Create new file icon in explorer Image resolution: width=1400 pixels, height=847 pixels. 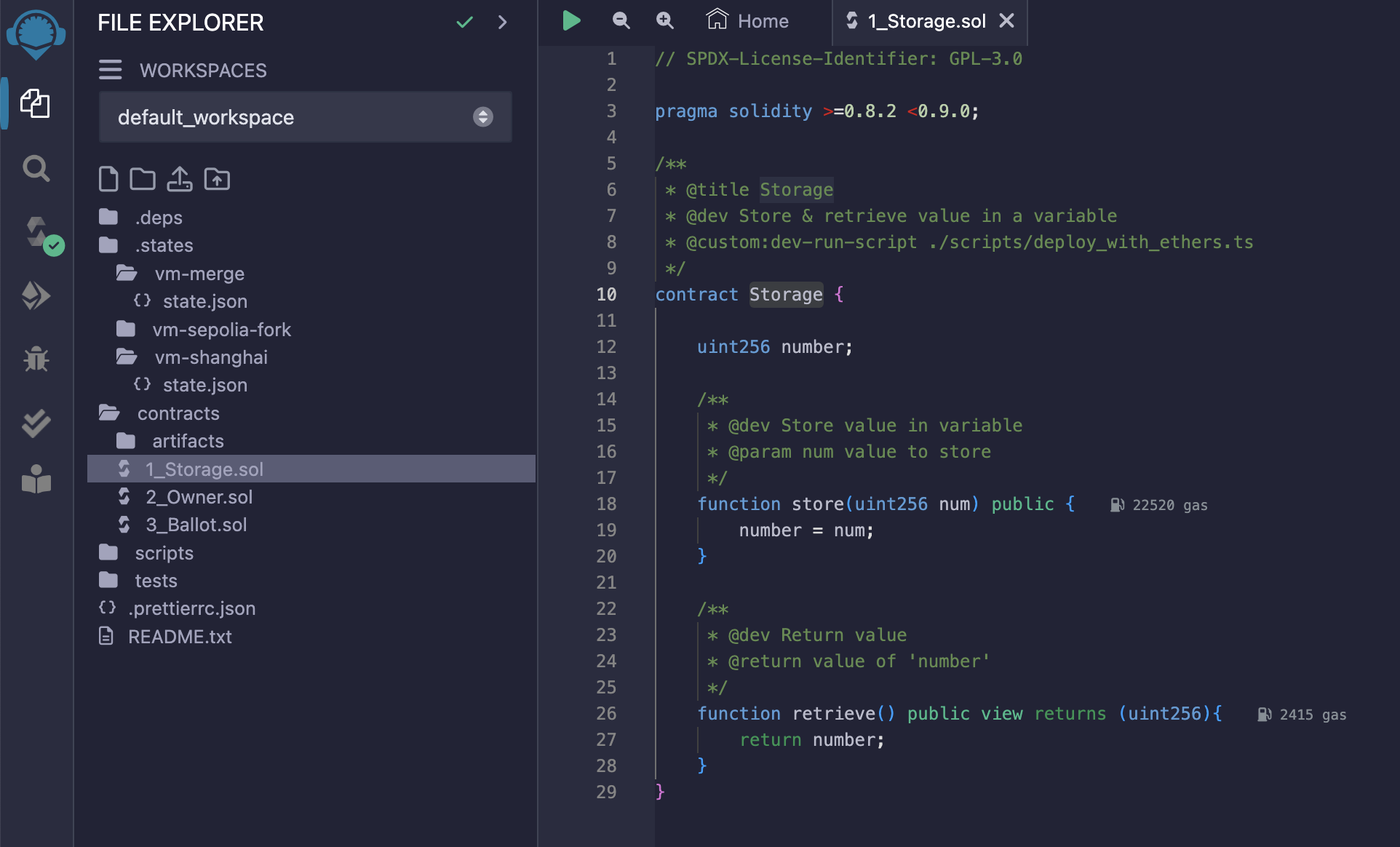108,179
